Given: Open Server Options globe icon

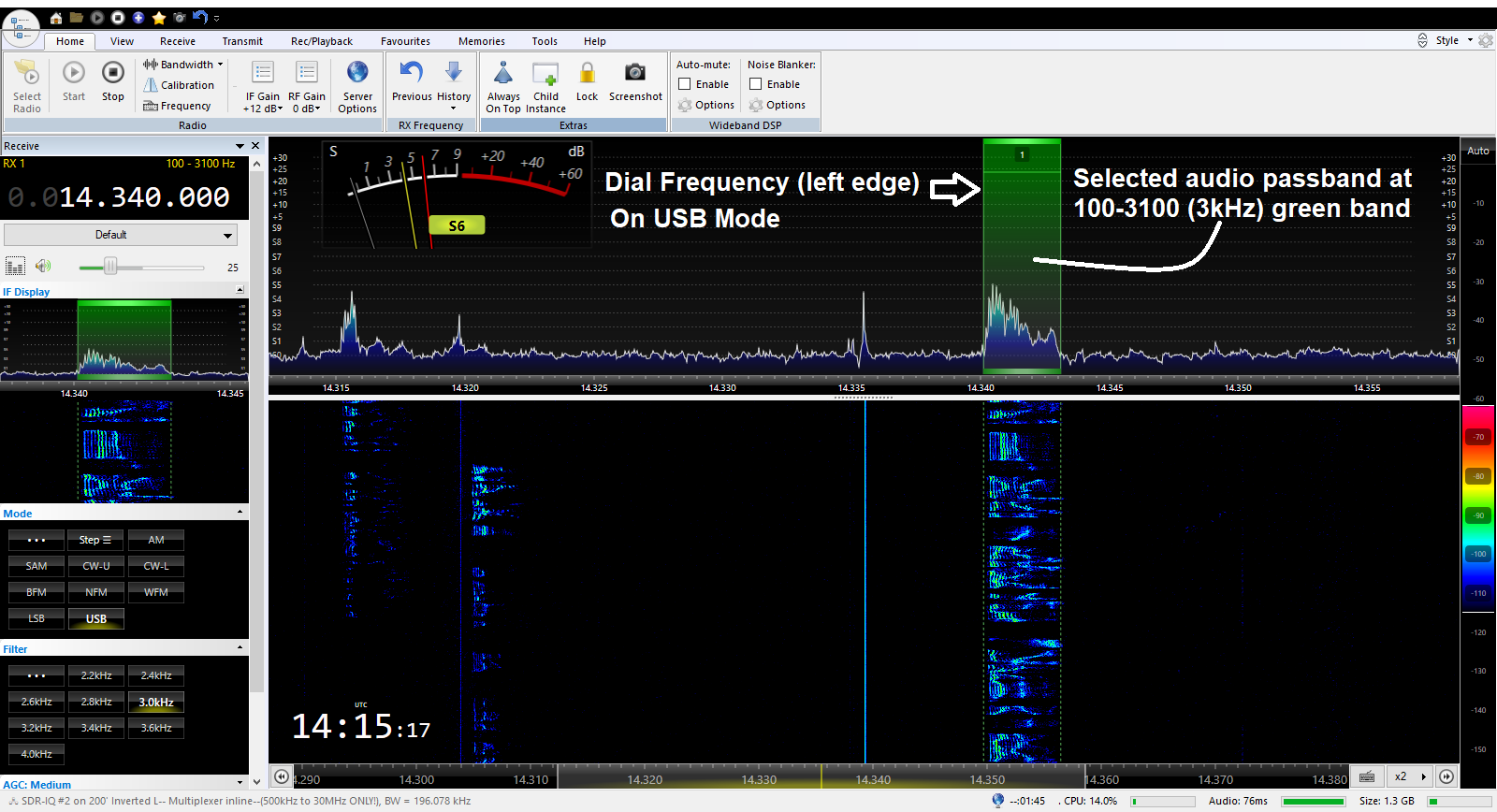Looking at the screenshot, I should point(357,73).
